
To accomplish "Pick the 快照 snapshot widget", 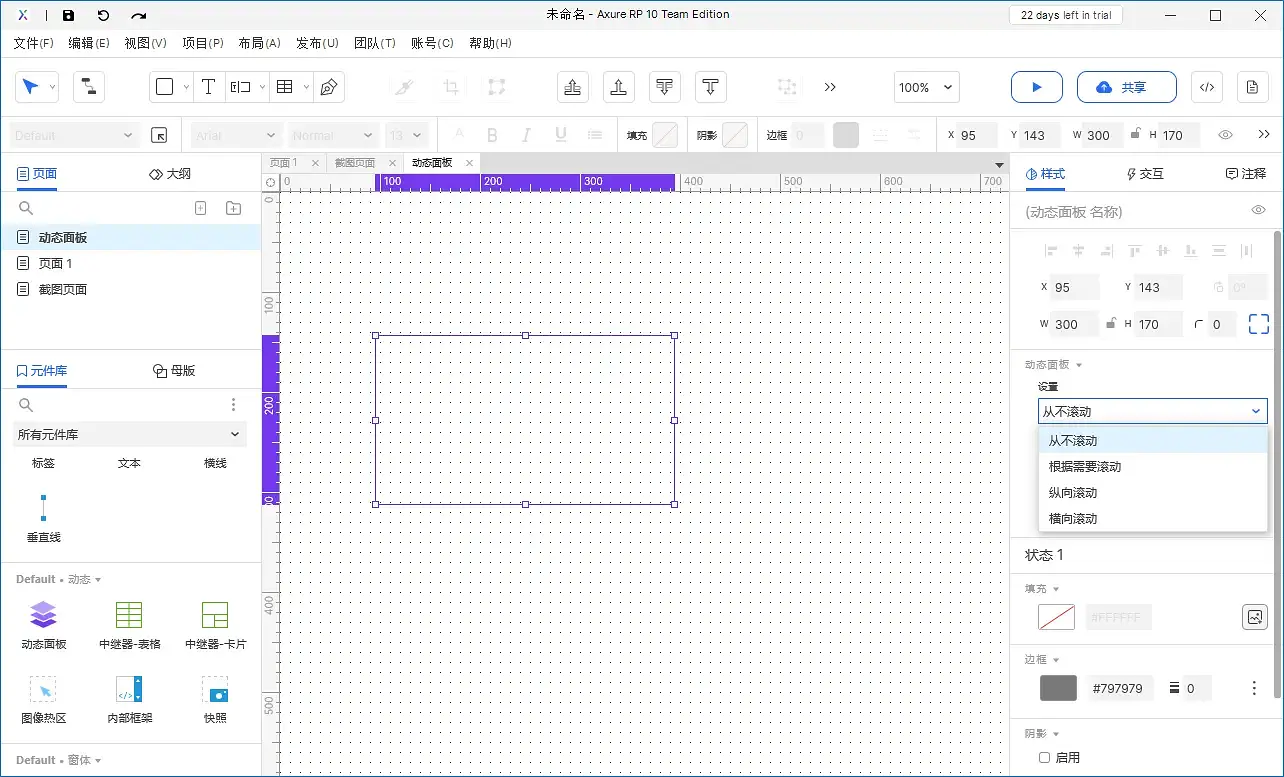I will (x=215, y=698).
